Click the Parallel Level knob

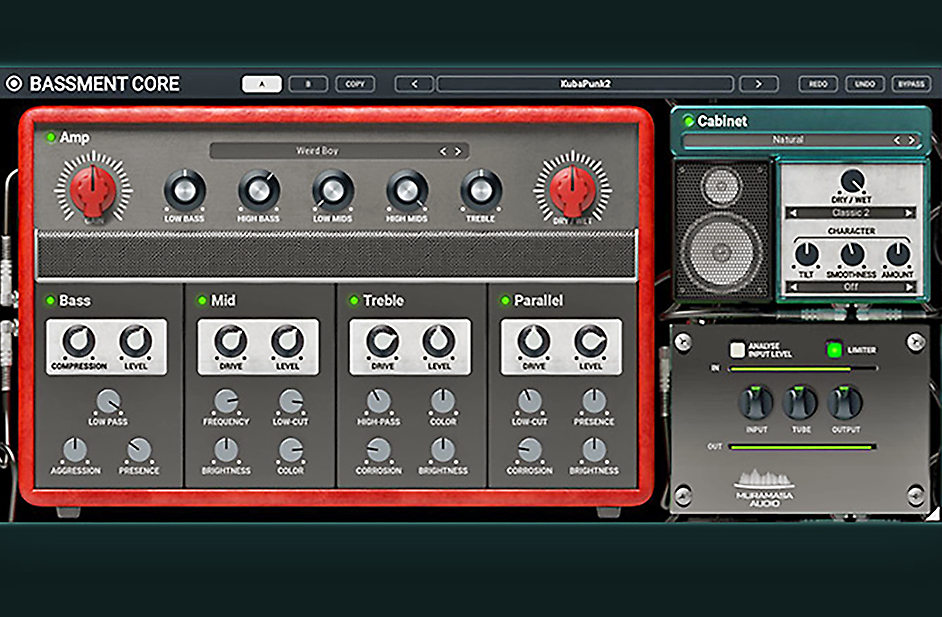click(591, 341)
